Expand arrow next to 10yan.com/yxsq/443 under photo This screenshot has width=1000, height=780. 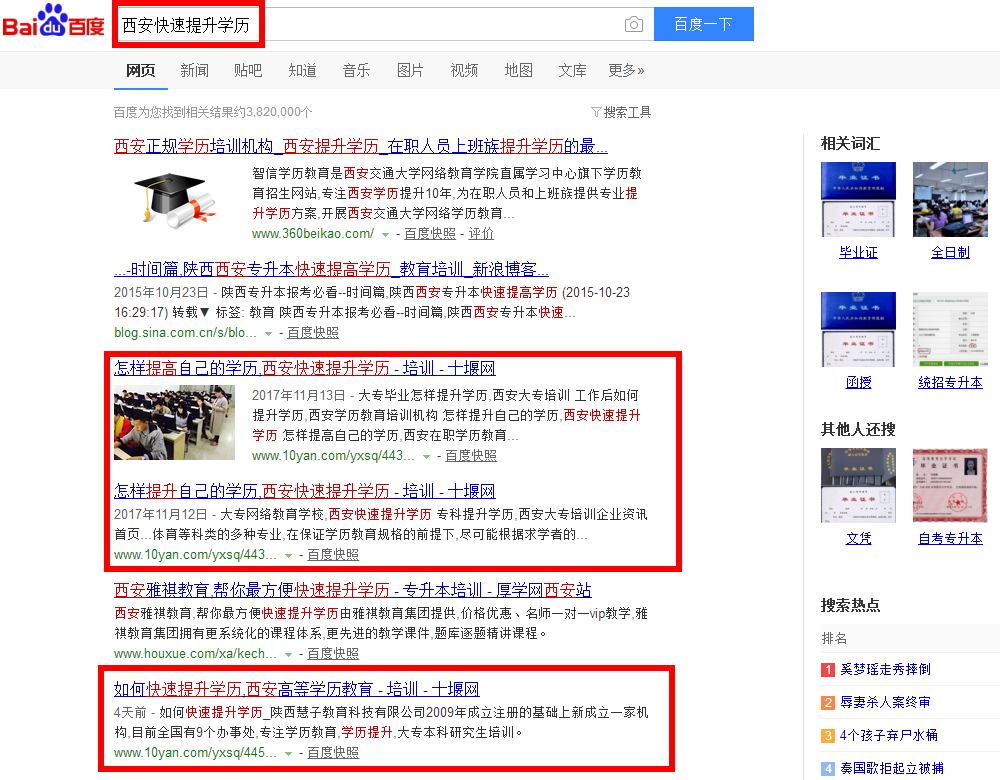click(426, 457)
